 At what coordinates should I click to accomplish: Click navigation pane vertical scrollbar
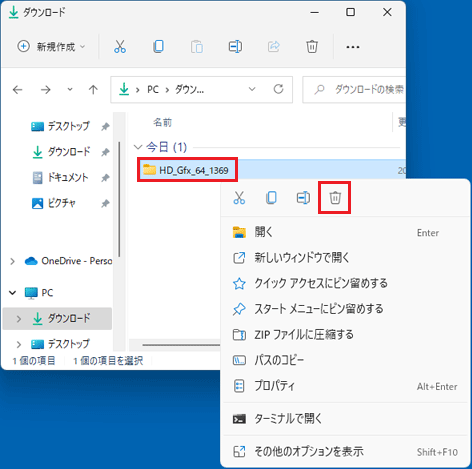119,199
